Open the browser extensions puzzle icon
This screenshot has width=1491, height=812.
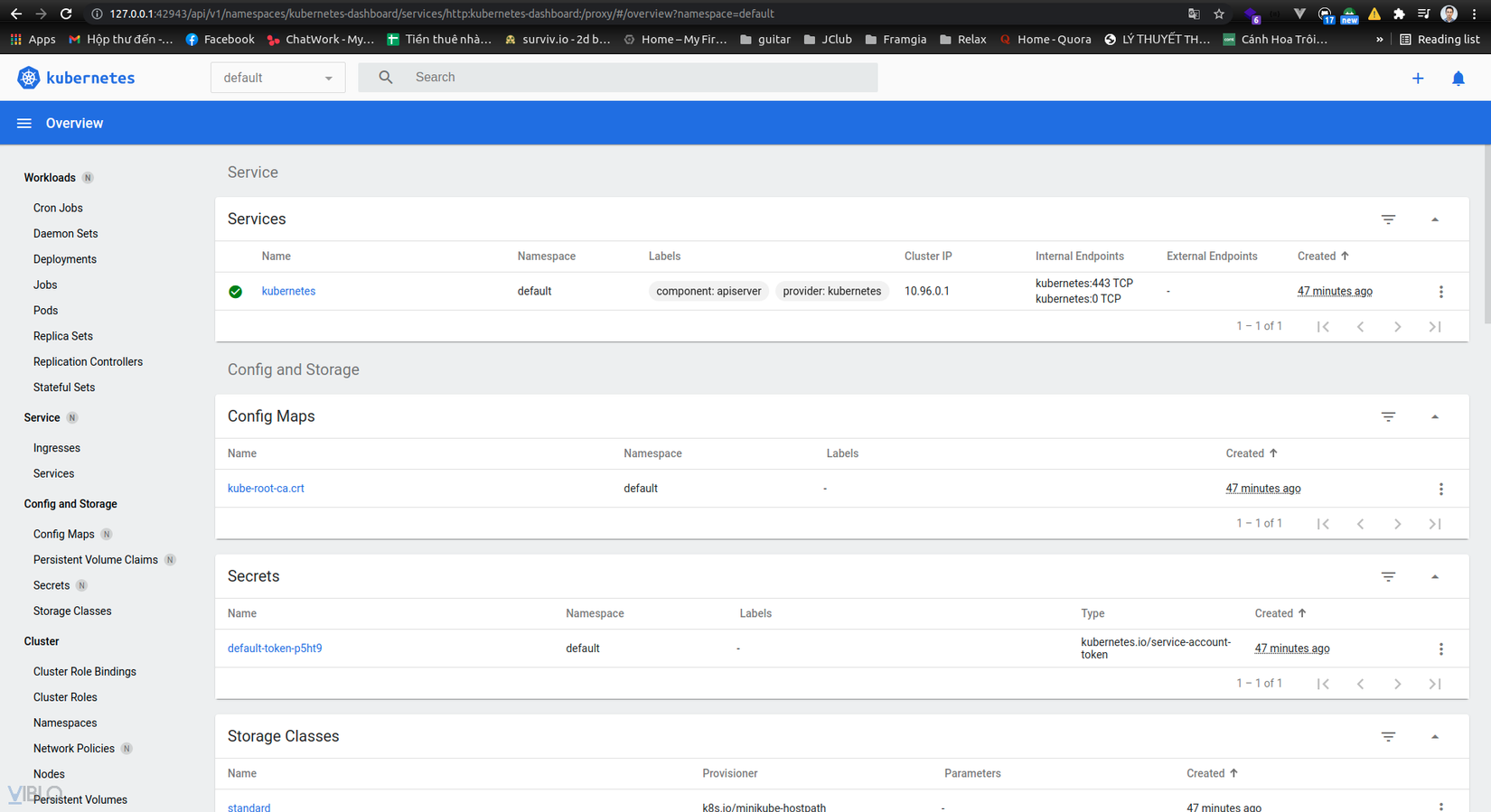point(1399,14)
